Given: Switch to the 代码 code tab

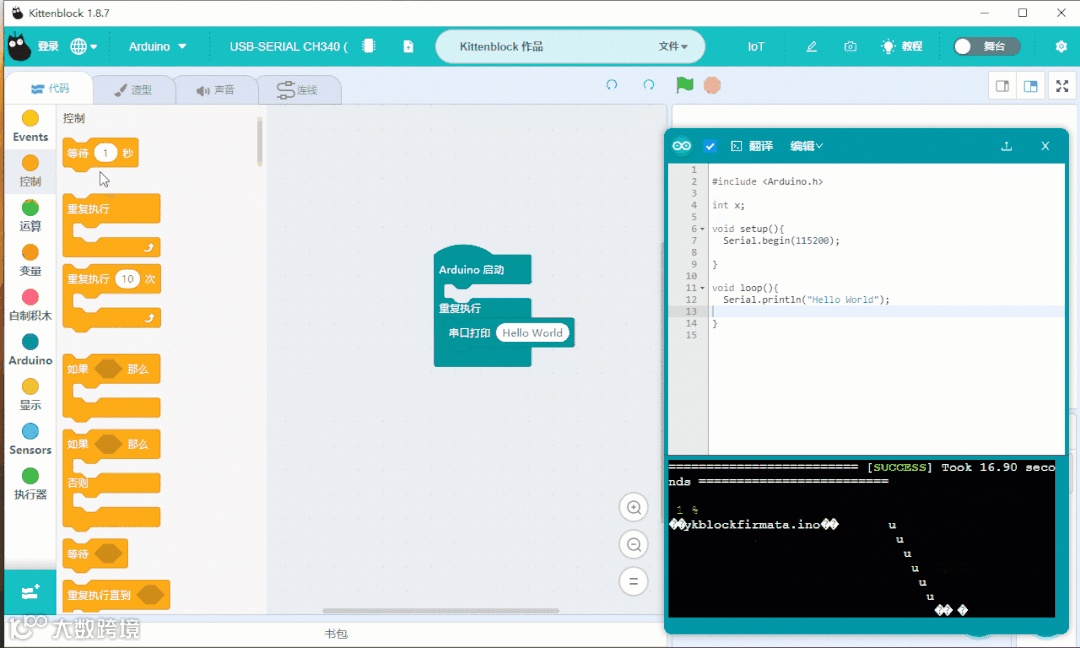Looking at the screenshot, I should coord(50,88).
